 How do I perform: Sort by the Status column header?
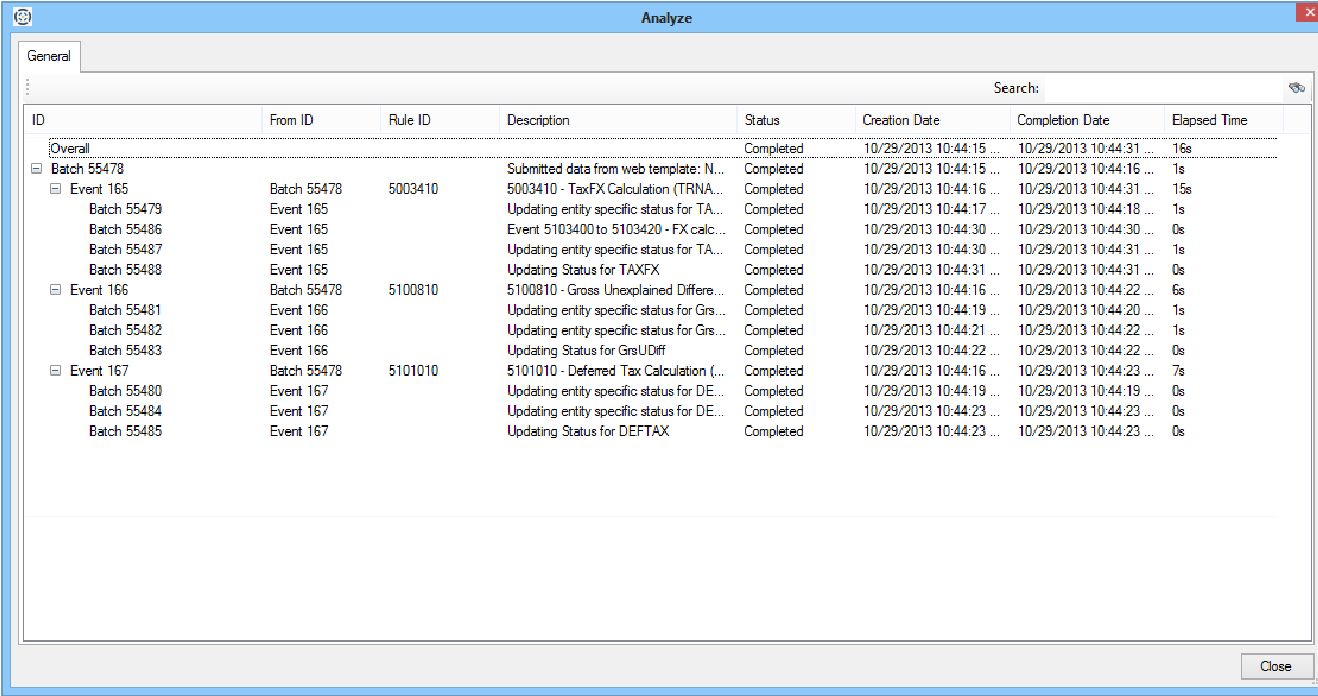pos(762,120)
